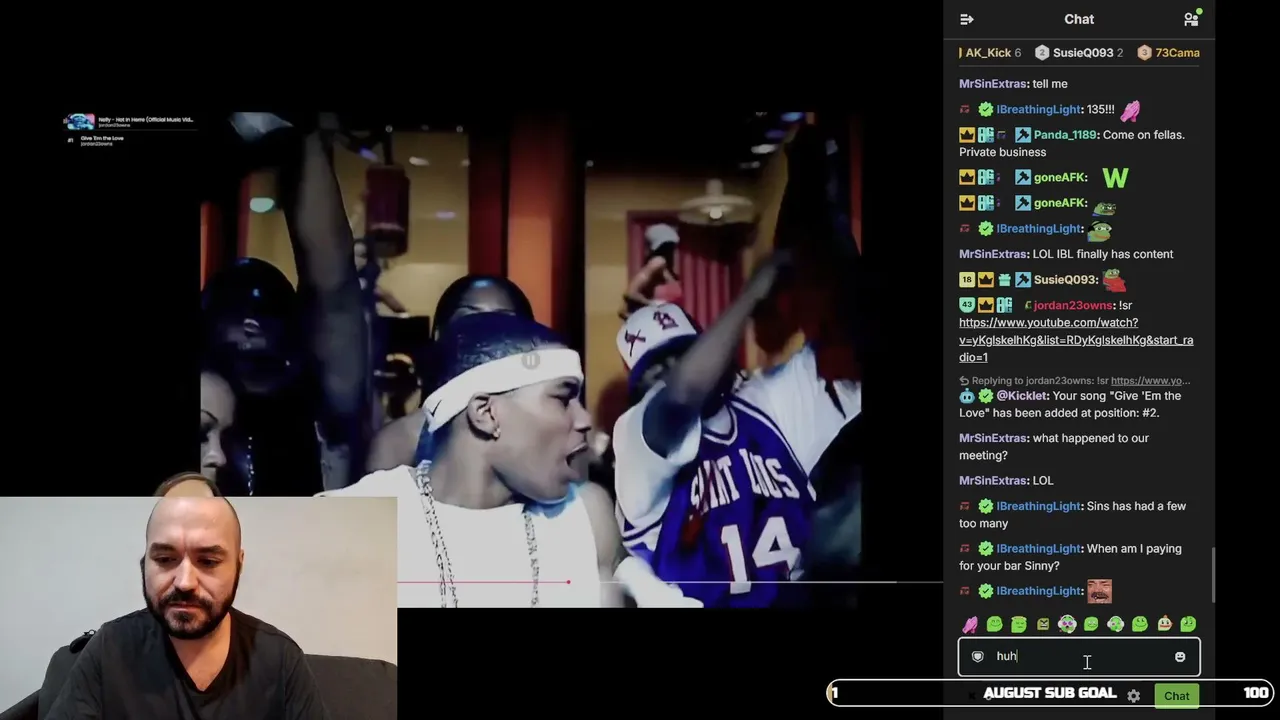The height and width of the screenshot is (720, 1280).
Task: Click the 'Nelly - Hot in Herre' now-playing title
Action: point(146,120)
